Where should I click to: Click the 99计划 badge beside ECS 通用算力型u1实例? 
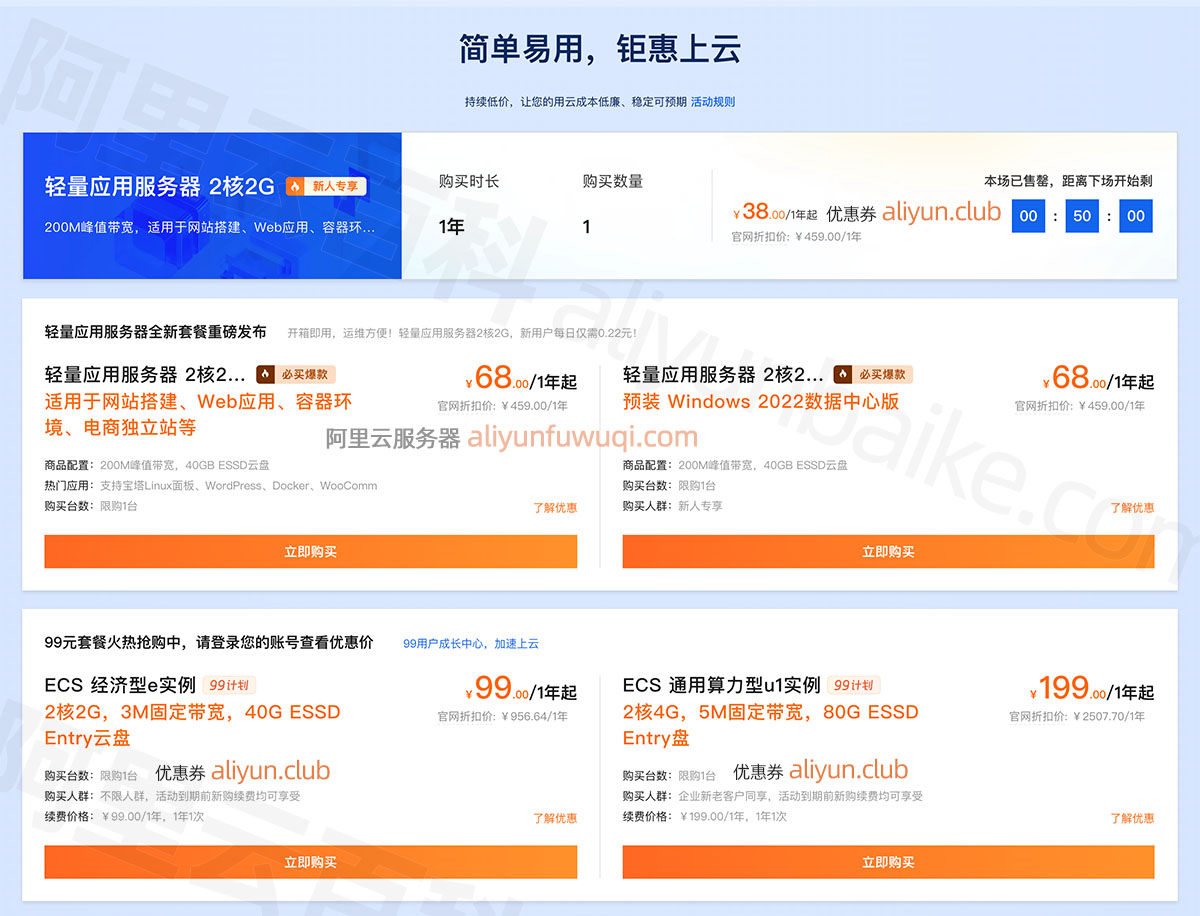pos(853,685)
